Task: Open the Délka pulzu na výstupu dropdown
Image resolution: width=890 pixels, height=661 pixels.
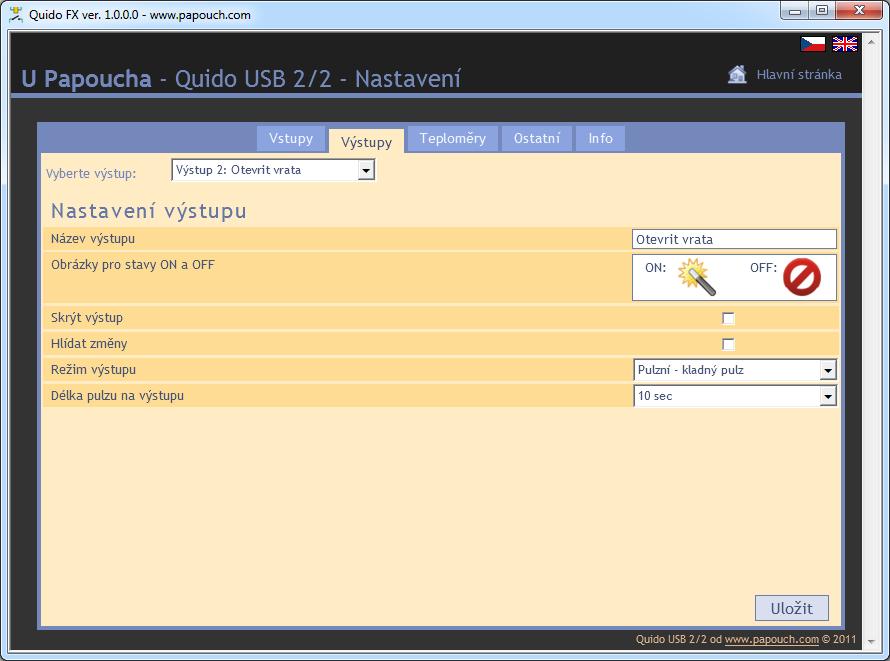Action: click(734, 396)
